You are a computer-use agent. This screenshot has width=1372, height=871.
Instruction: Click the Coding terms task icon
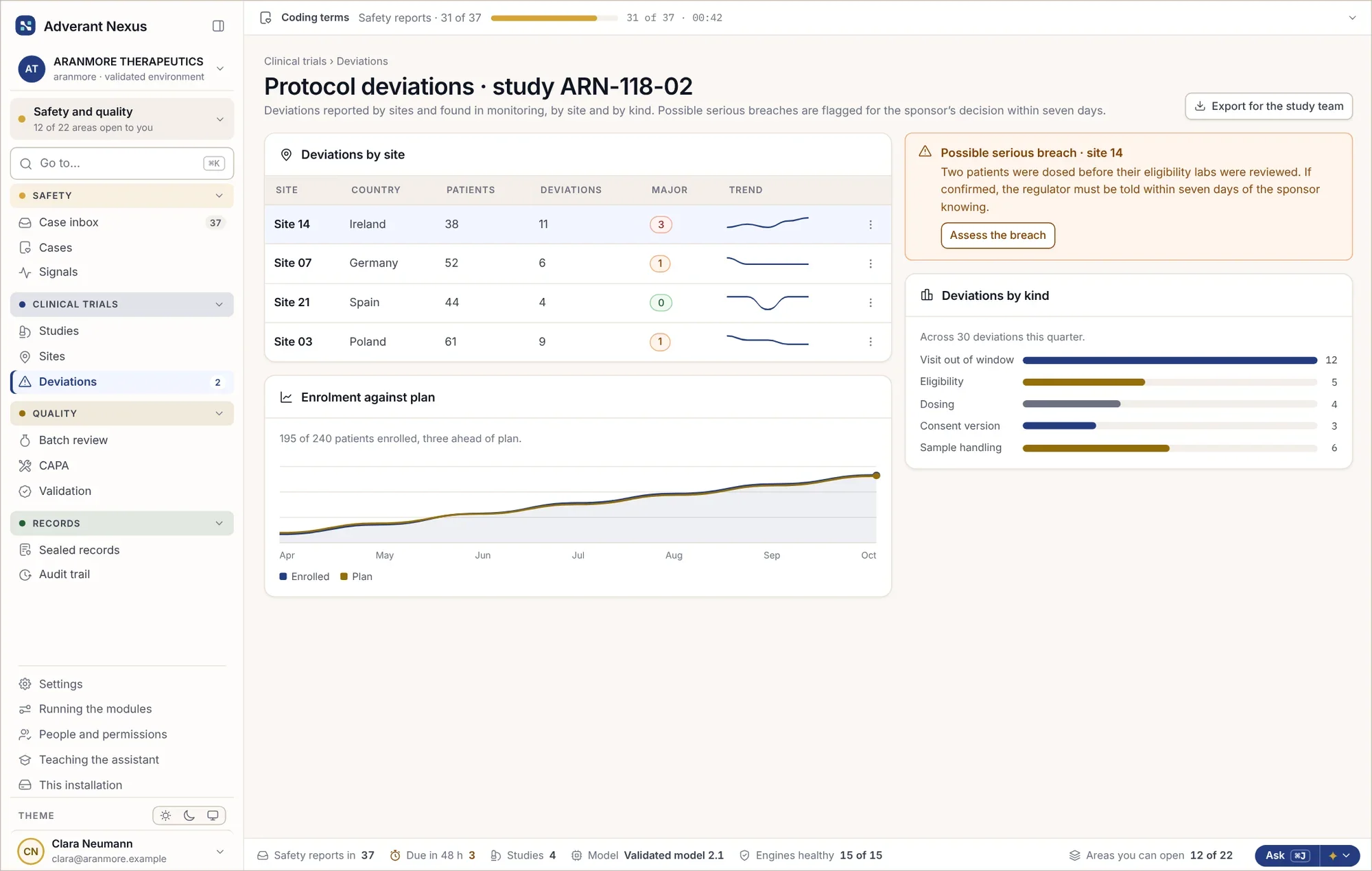coord(265,18)
